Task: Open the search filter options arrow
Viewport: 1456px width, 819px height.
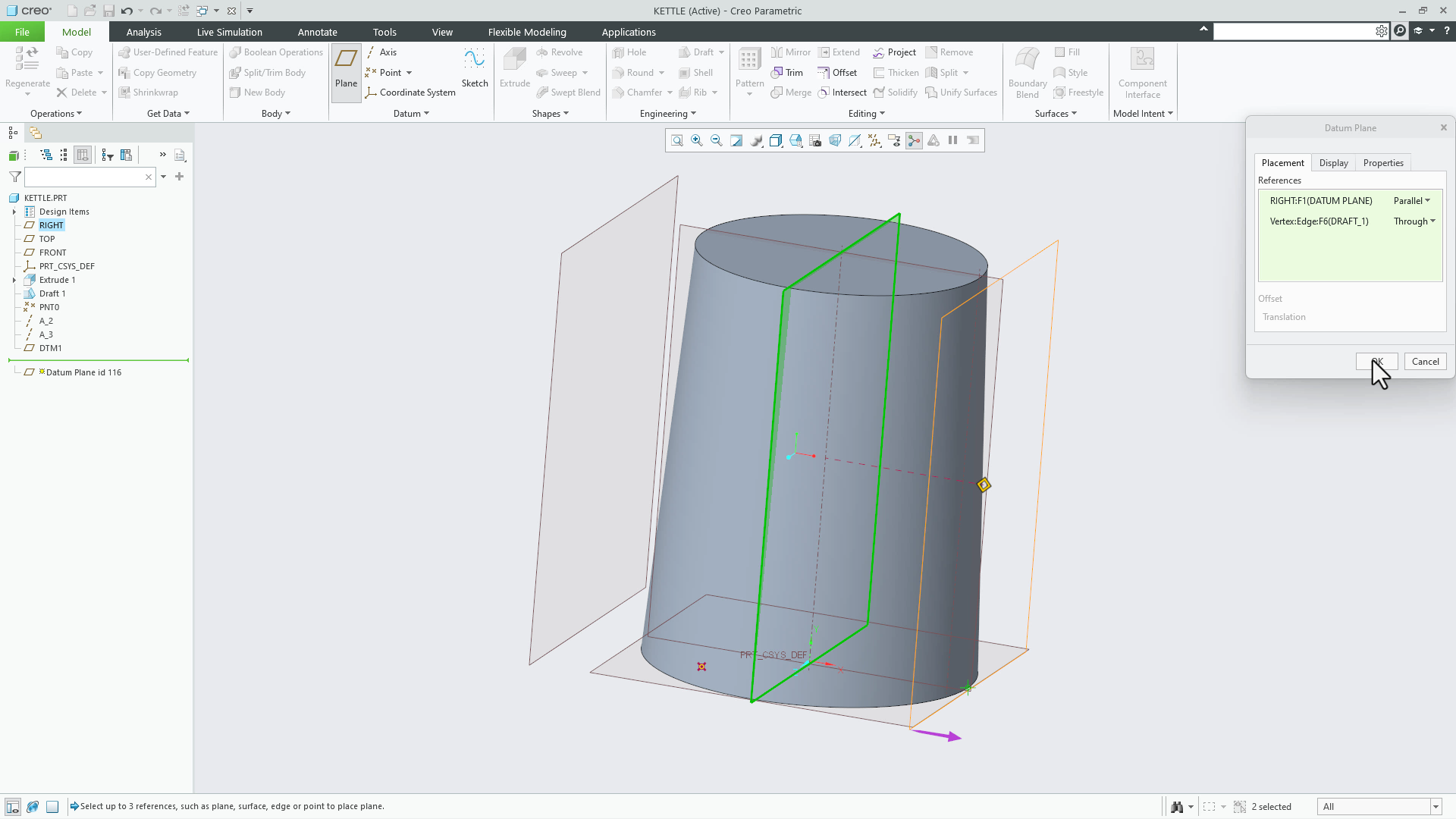Action: point(164,177)
